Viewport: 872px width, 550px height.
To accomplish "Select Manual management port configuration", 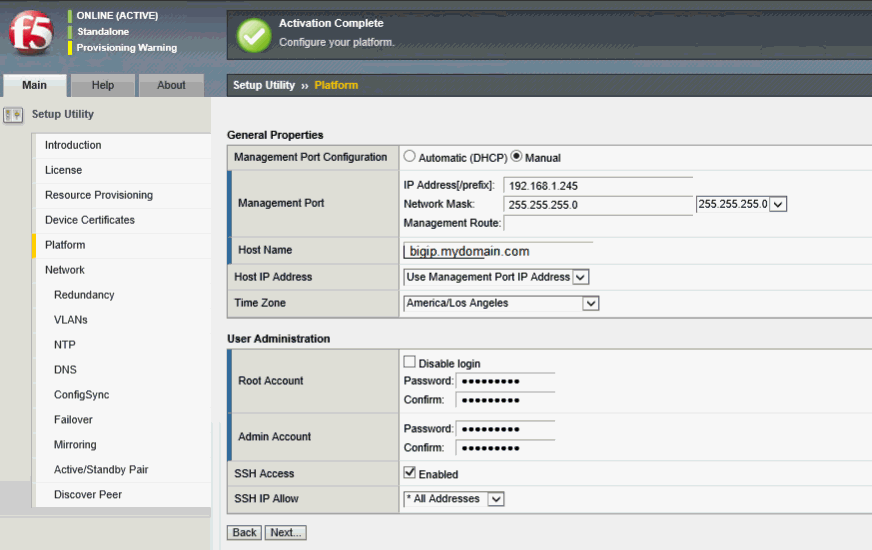I will click(x=517, y=157).
